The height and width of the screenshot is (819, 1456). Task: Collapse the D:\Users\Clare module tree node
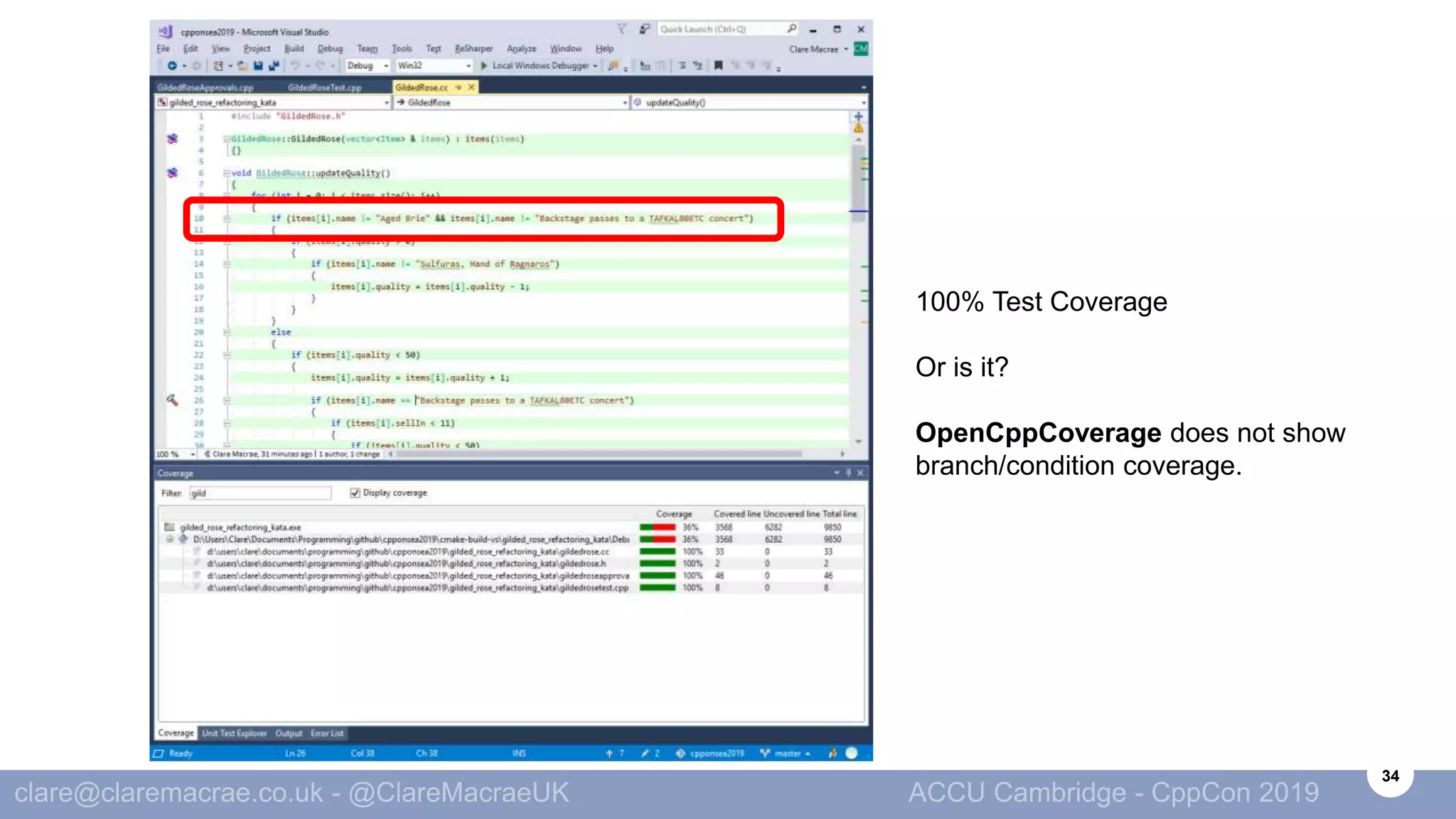tap(170, 539)
